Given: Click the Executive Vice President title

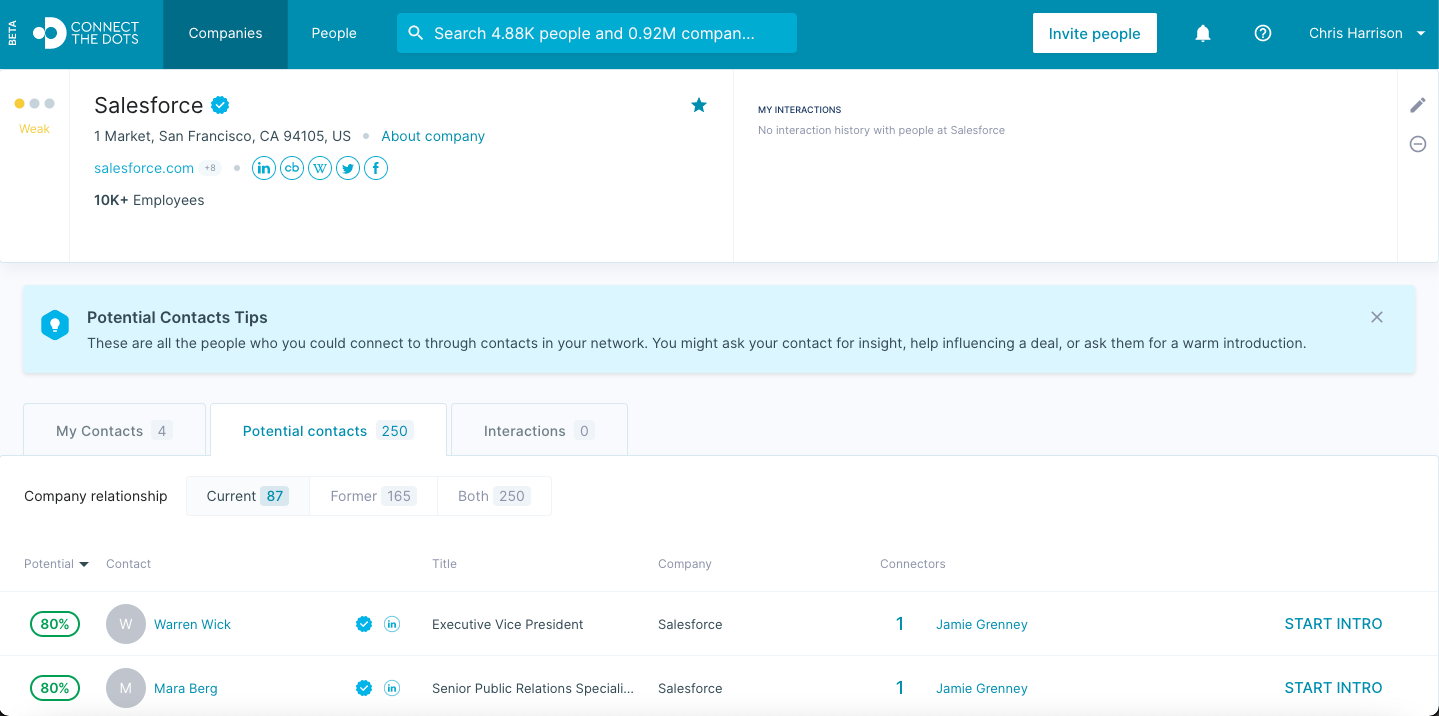Looking at the screenshot, I should tap(508, 624).
